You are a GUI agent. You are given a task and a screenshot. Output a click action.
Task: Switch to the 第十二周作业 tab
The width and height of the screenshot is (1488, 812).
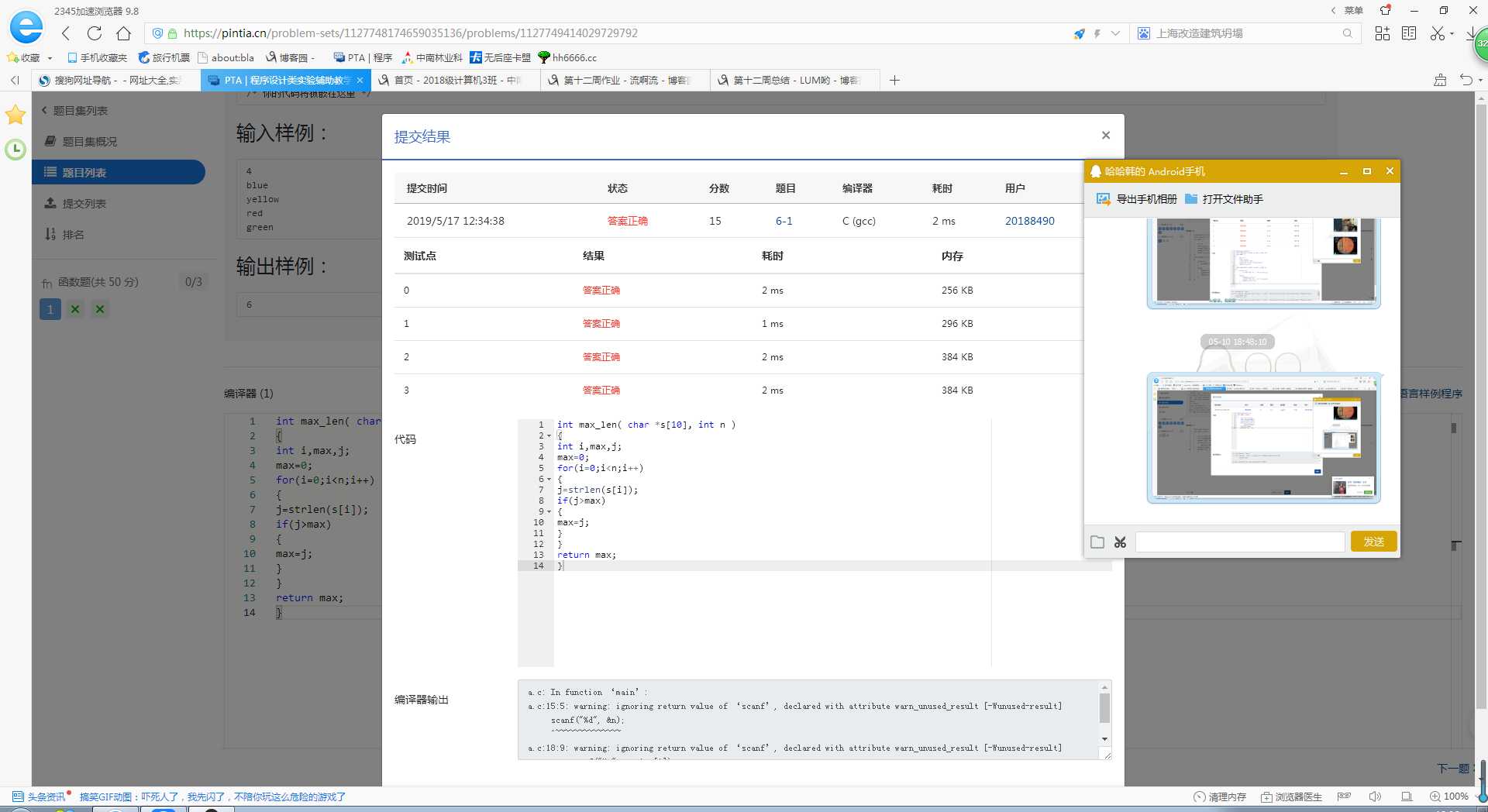624,81
